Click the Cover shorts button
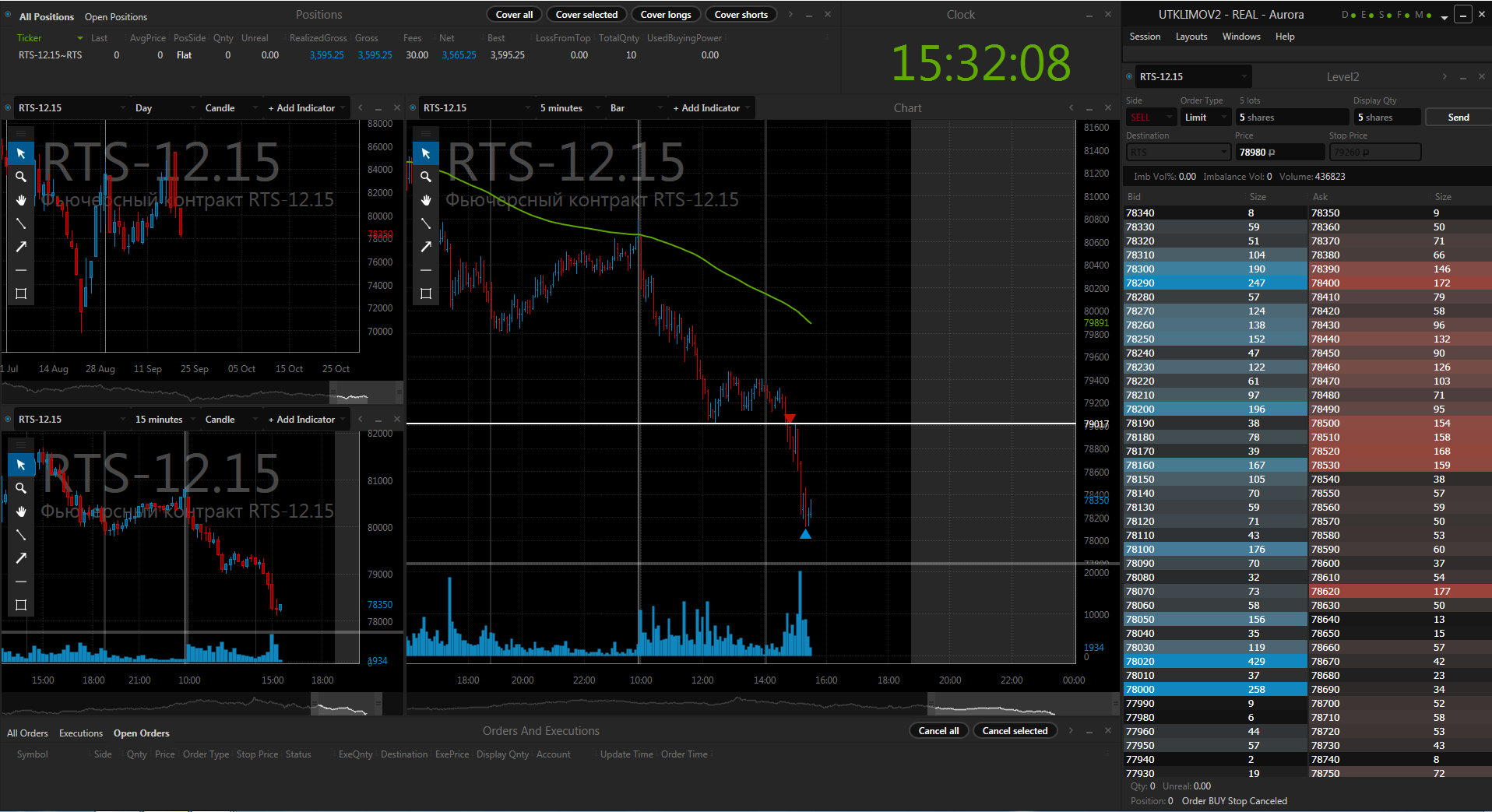This screenshot has height=812, width=1492. pos(741,14)
